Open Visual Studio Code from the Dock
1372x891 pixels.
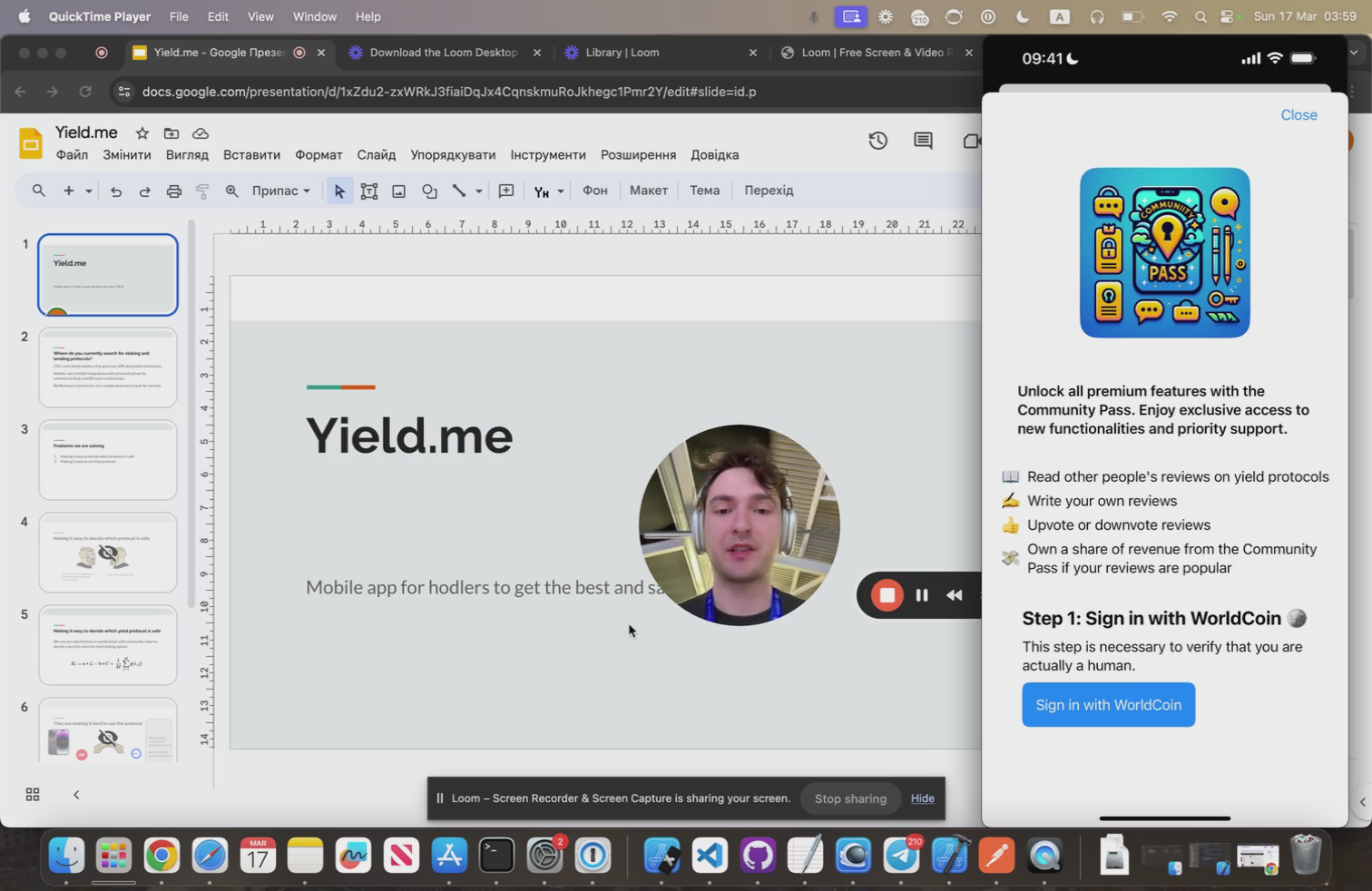(710, 855)
